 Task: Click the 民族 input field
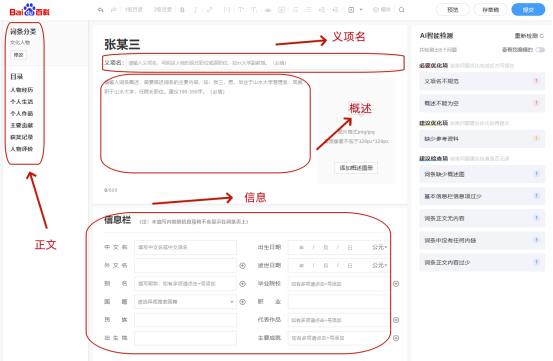tap(185, 320)
